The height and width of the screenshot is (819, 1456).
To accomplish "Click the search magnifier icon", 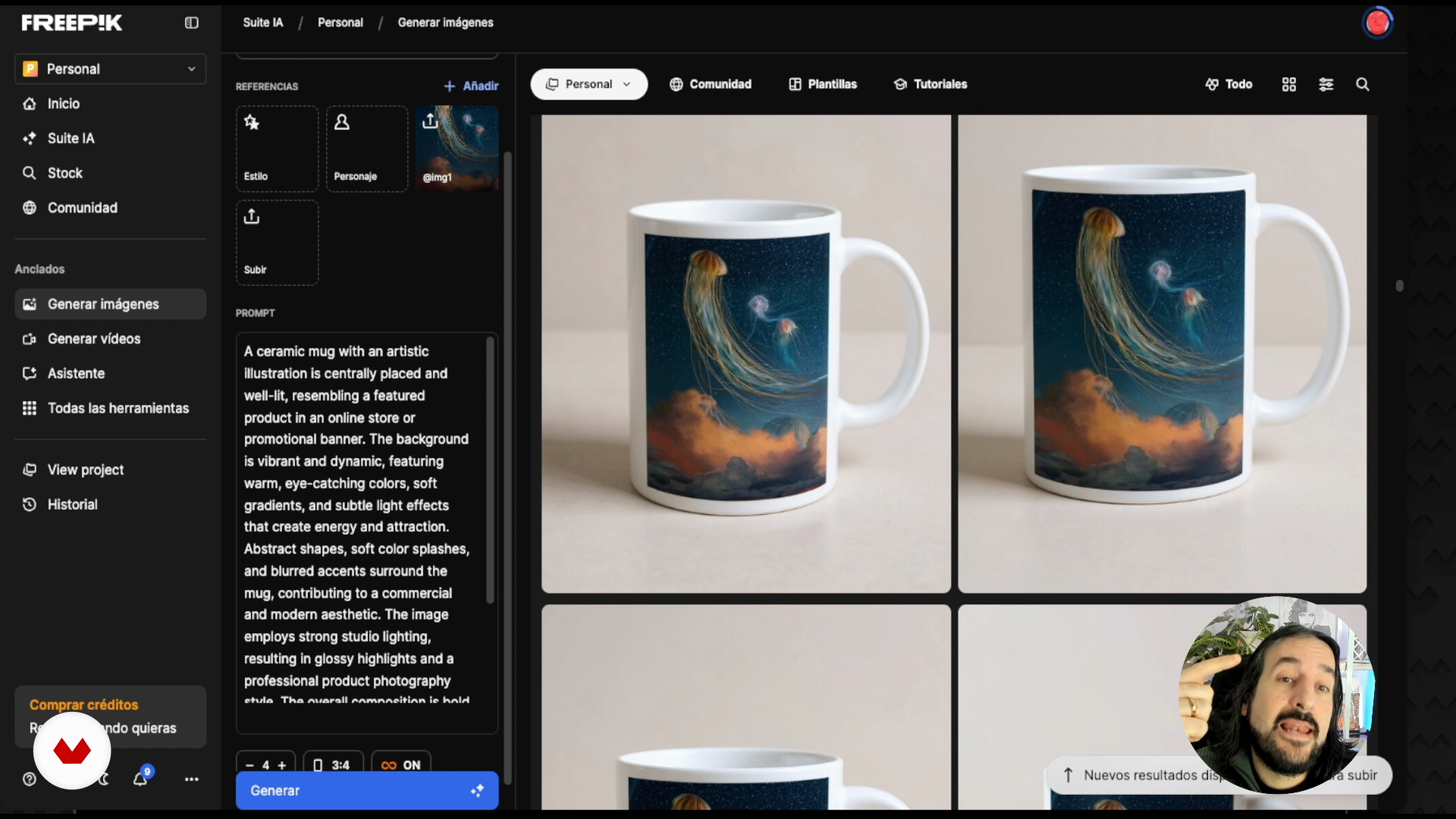I will pyautogui.click(x=1363, y=84).
